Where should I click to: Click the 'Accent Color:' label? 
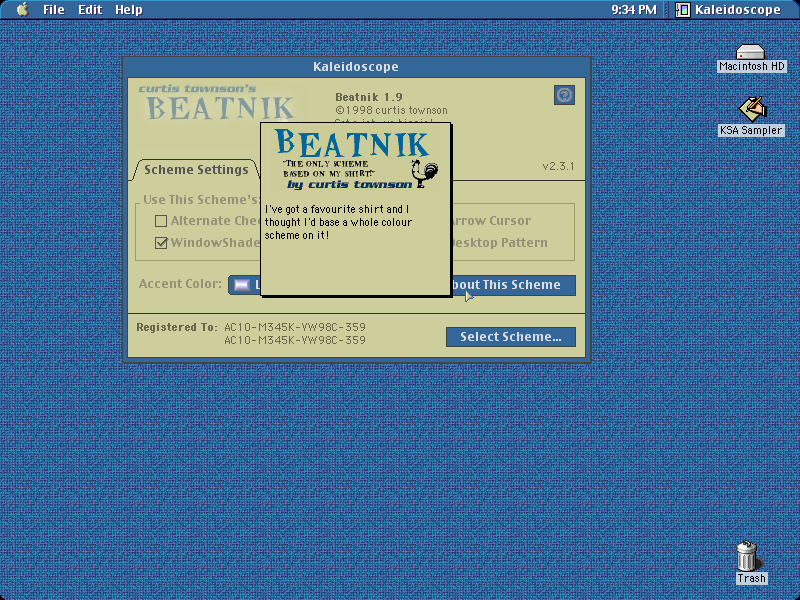point(181,284)
